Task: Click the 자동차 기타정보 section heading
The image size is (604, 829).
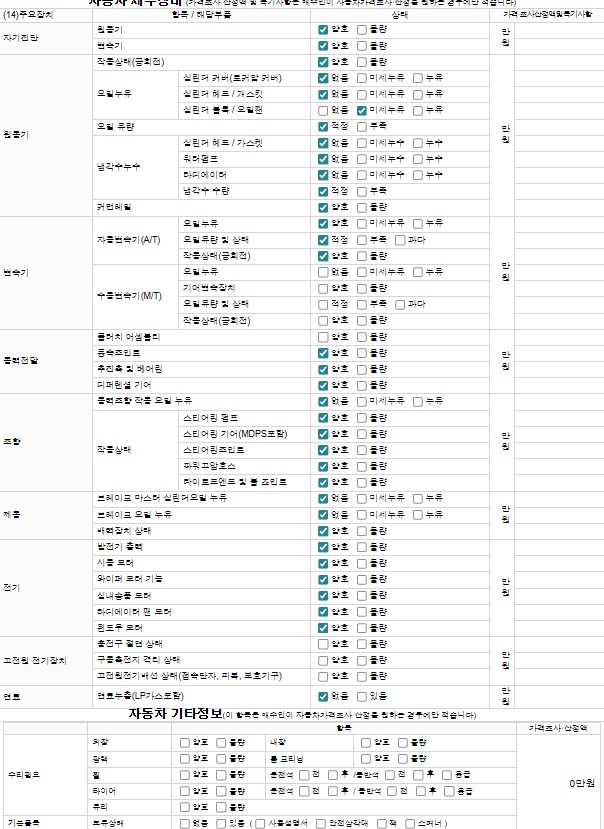Action: coord(176,714)
